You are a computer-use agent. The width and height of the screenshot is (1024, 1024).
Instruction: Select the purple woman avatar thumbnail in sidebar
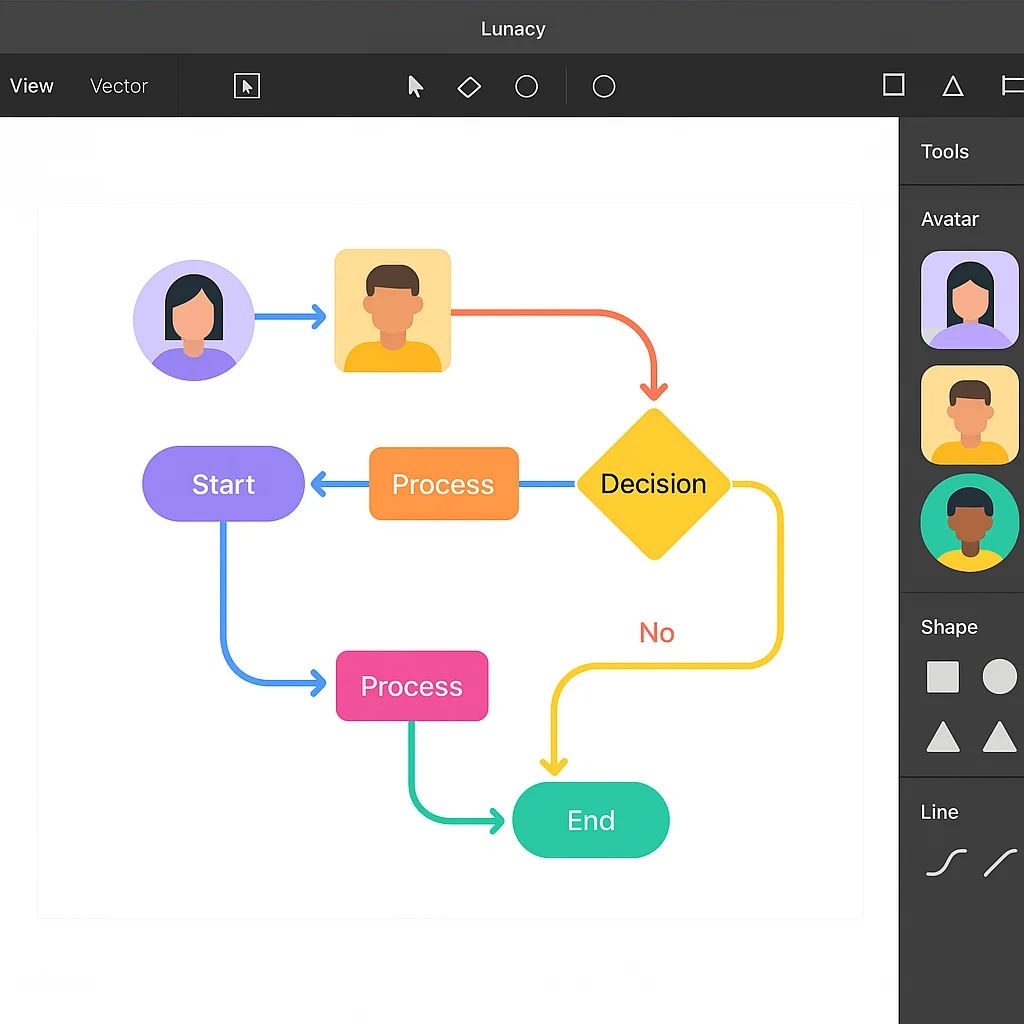pyautogui.click(x=969, y=300)
